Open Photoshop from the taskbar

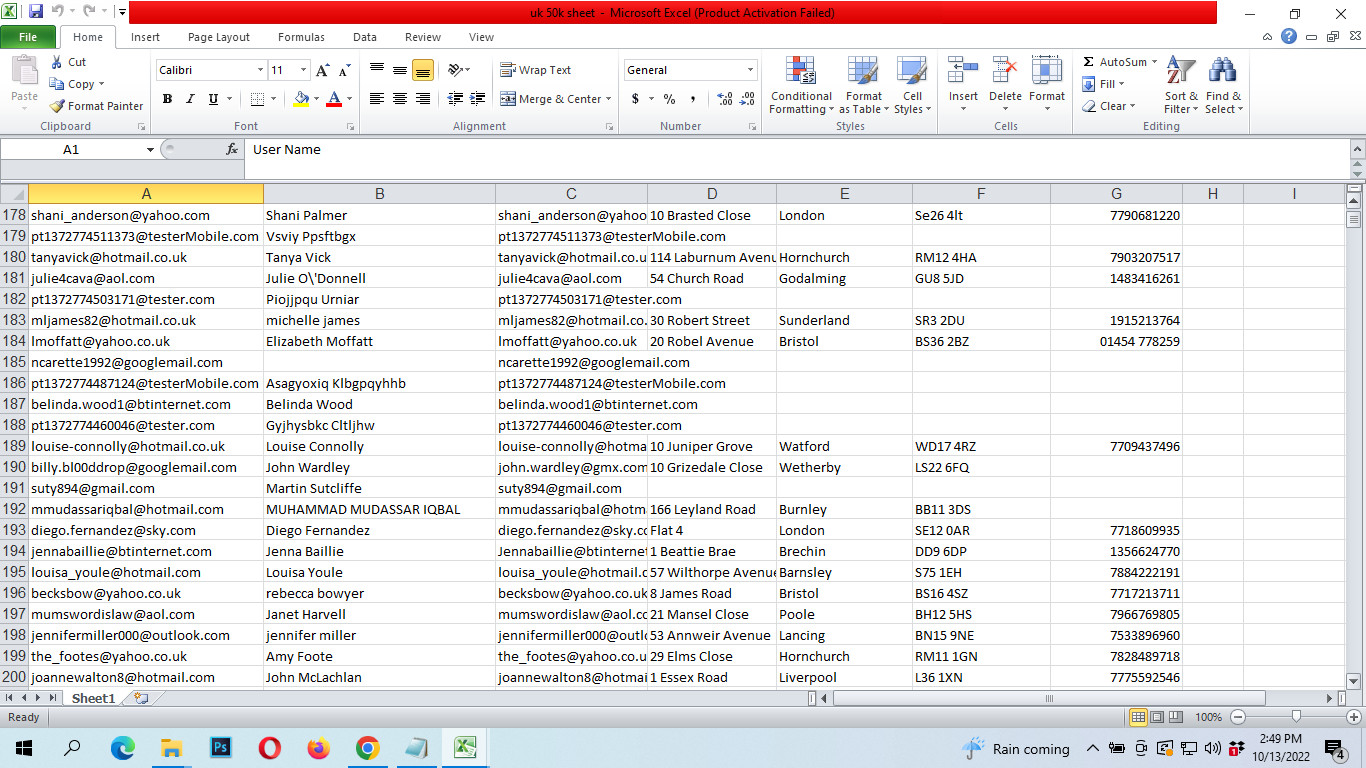[221, 748]
